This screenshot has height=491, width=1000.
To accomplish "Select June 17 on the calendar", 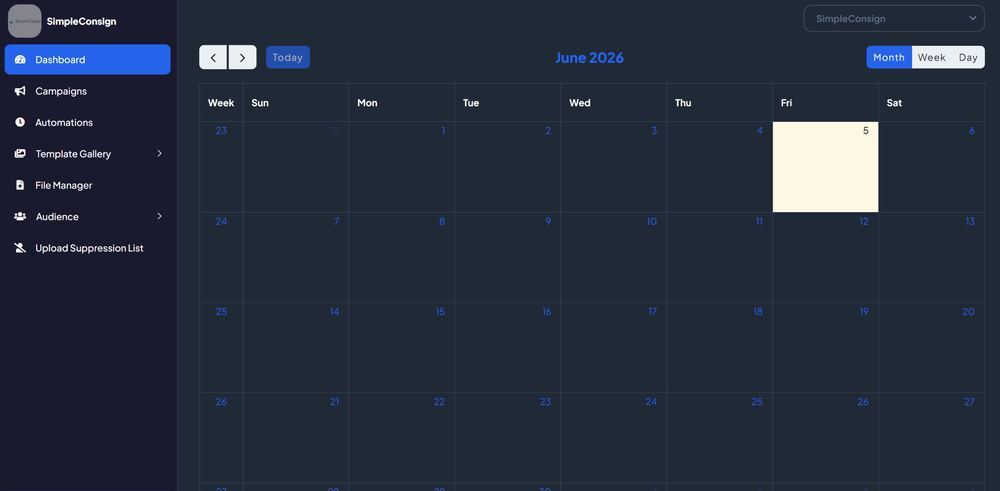I will (x=614, y=348).
